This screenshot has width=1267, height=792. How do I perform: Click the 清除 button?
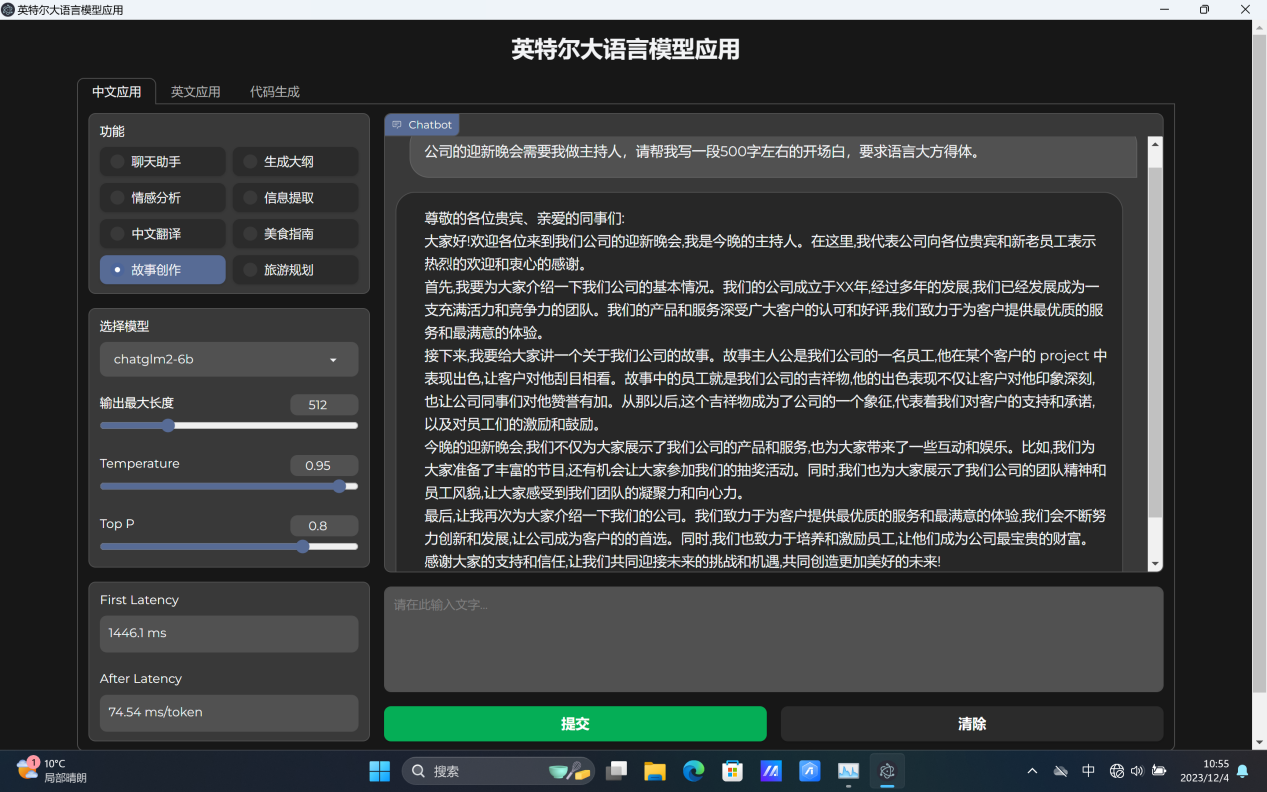(972, 724)
